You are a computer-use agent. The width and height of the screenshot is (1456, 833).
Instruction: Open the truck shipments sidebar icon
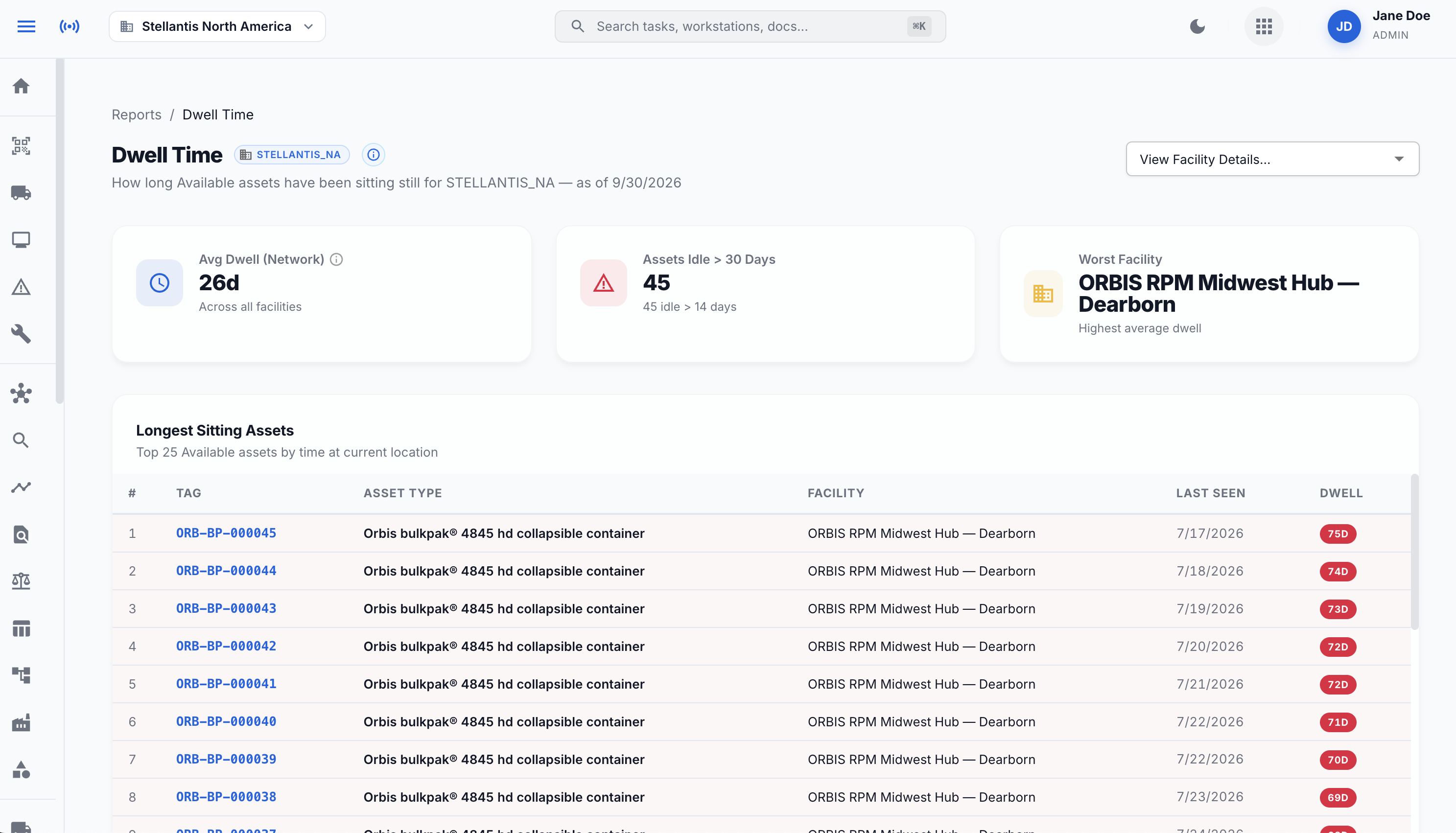point(21,193)
